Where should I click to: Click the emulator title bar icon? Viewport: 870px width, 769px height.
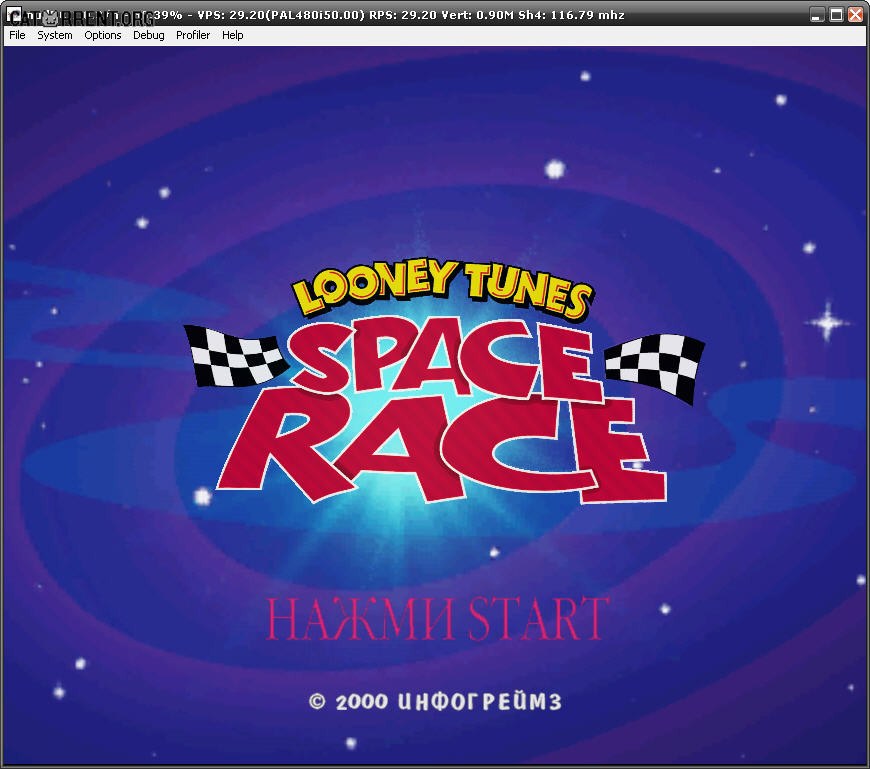click(14, 15)
